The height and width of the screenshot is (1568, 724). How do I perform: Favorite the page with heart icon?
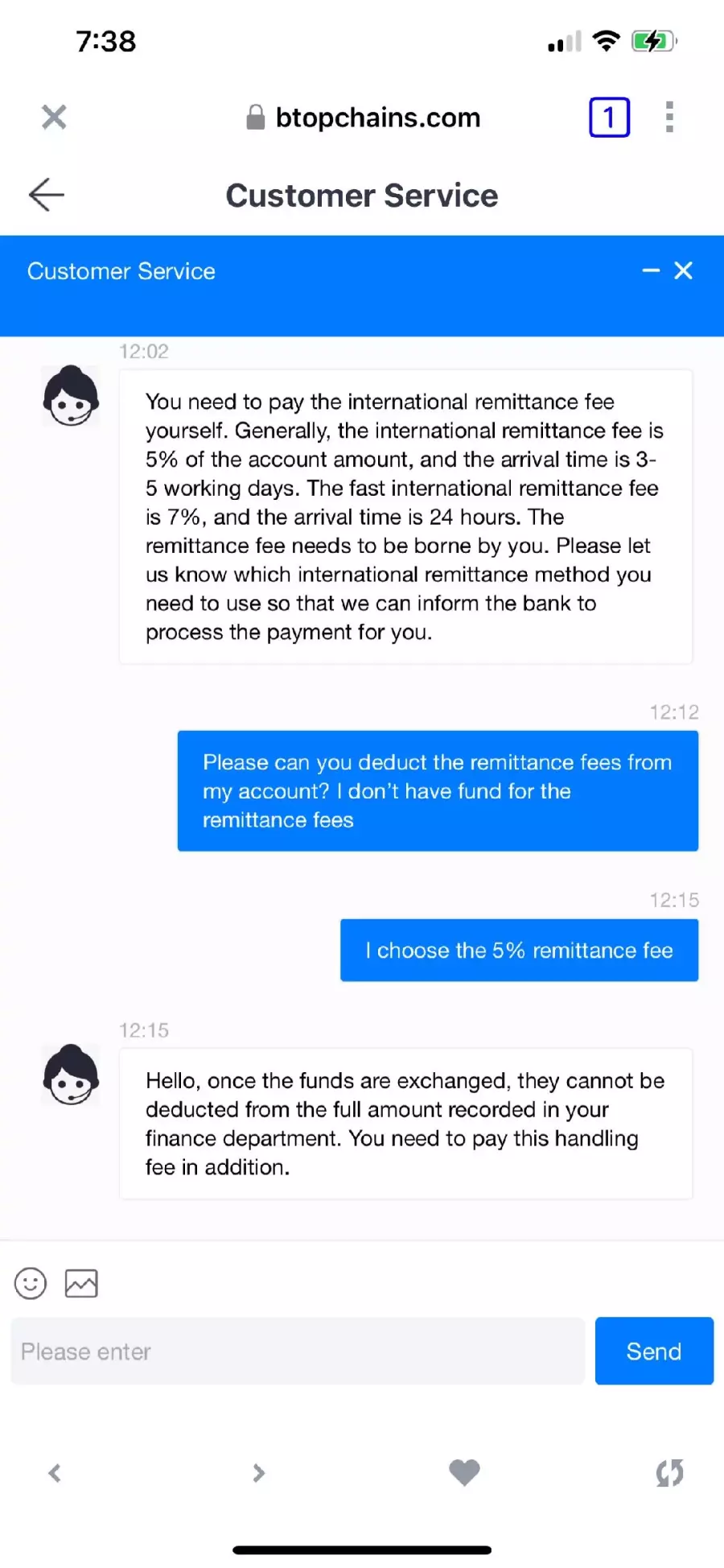[464, 1473]
